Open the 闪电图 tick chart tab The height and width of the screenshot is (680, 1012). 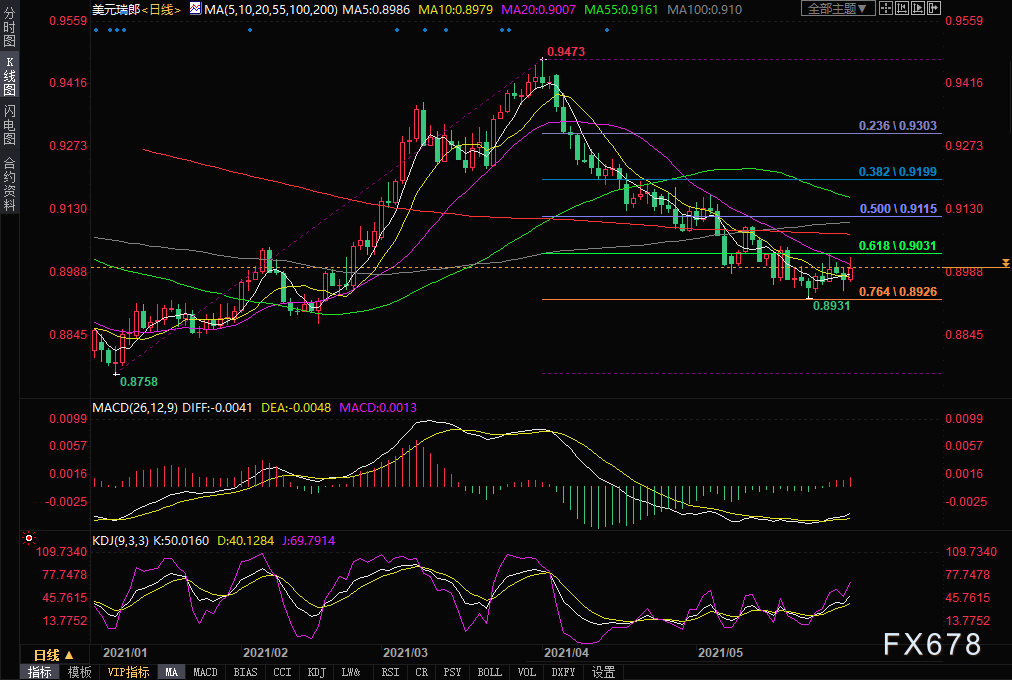tap(9, 125)
